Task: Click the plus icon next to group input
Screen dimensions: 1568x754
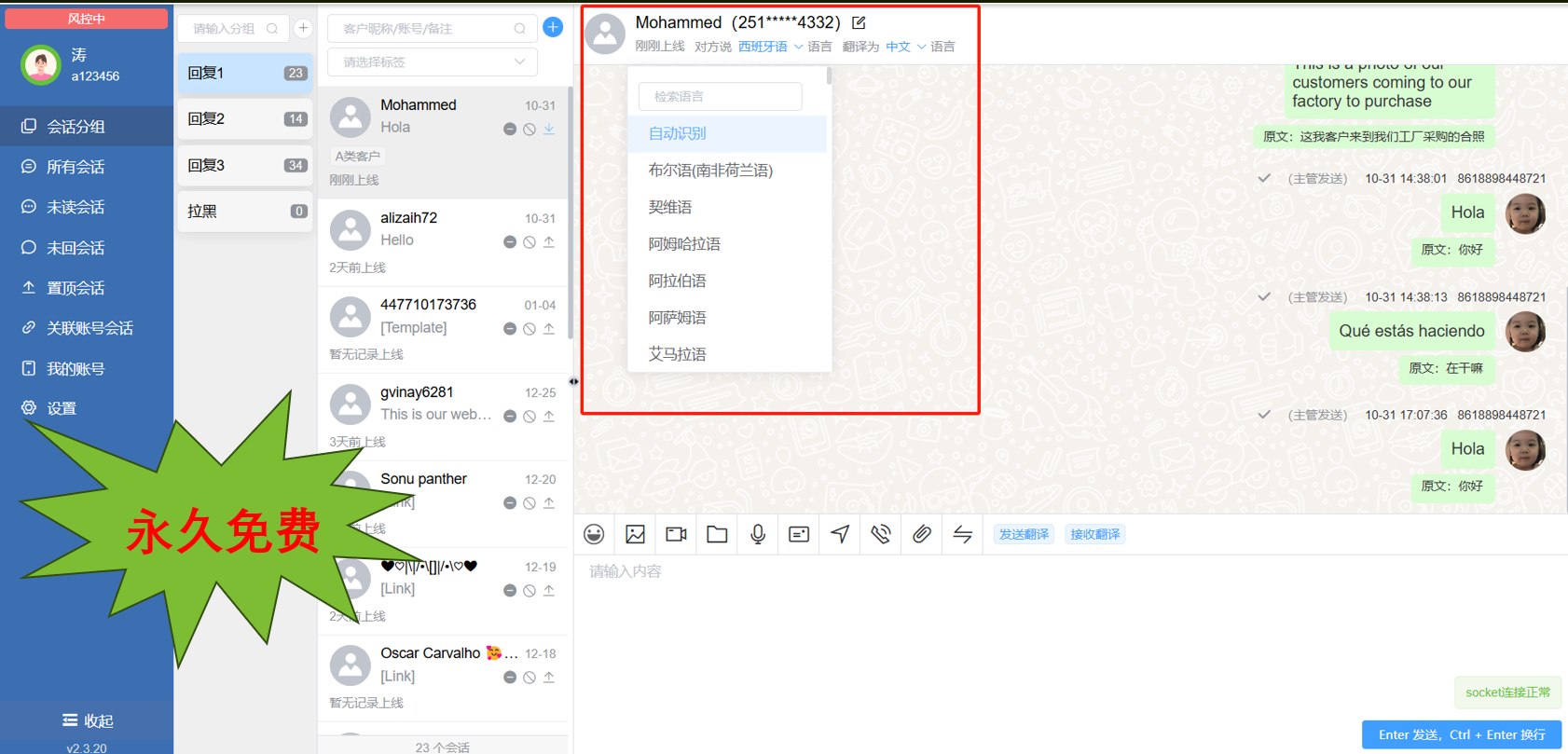Action: [x=303, y=28]
